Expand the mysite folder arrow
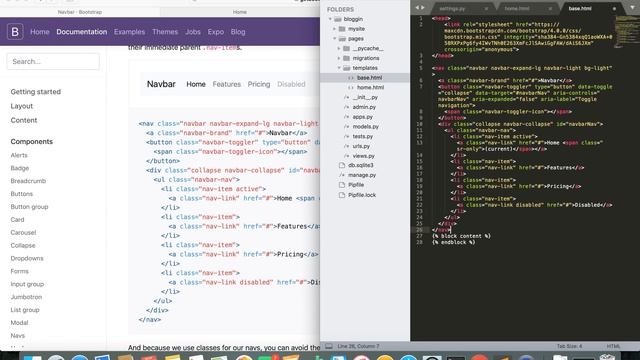Viewport: 640px width, 360px height. click(335, 29)
